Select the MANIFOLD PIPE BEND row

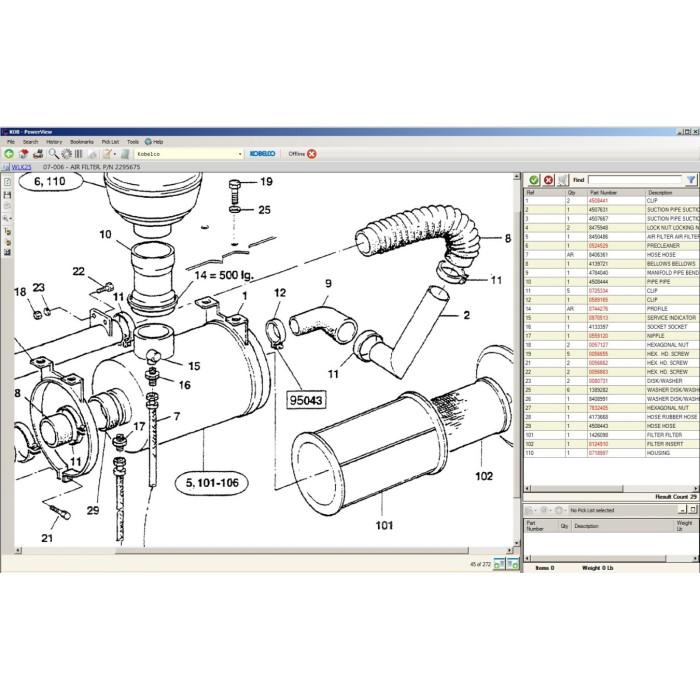tap(612, 273)
